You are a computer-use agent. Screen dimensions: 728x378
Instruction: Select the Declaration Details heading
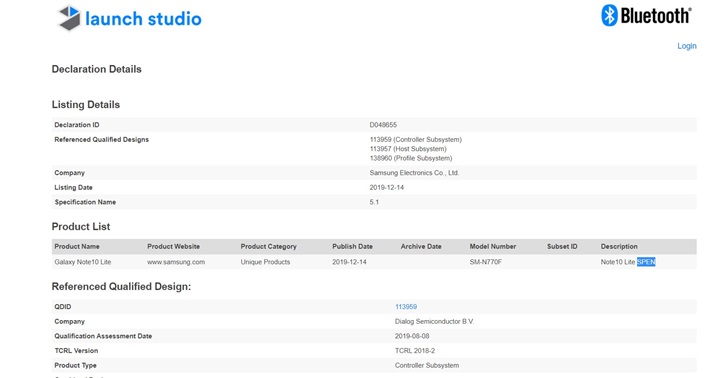(x=97, y=69)
